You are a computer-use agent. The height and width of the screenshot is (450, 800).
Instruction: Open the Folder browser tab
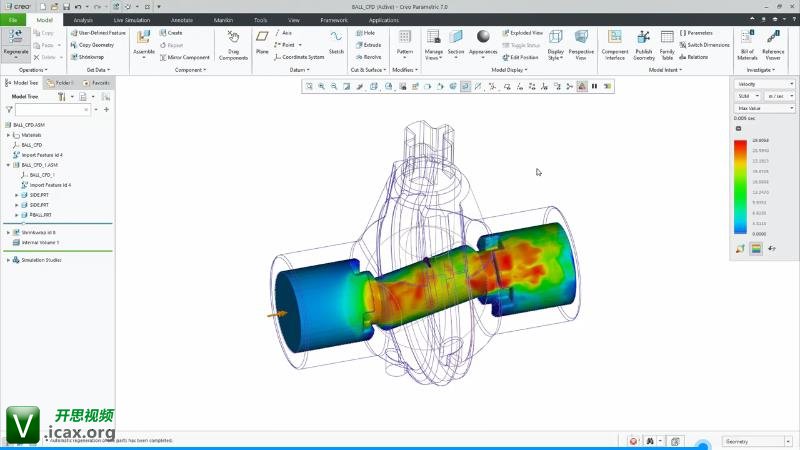coord(61,83)
